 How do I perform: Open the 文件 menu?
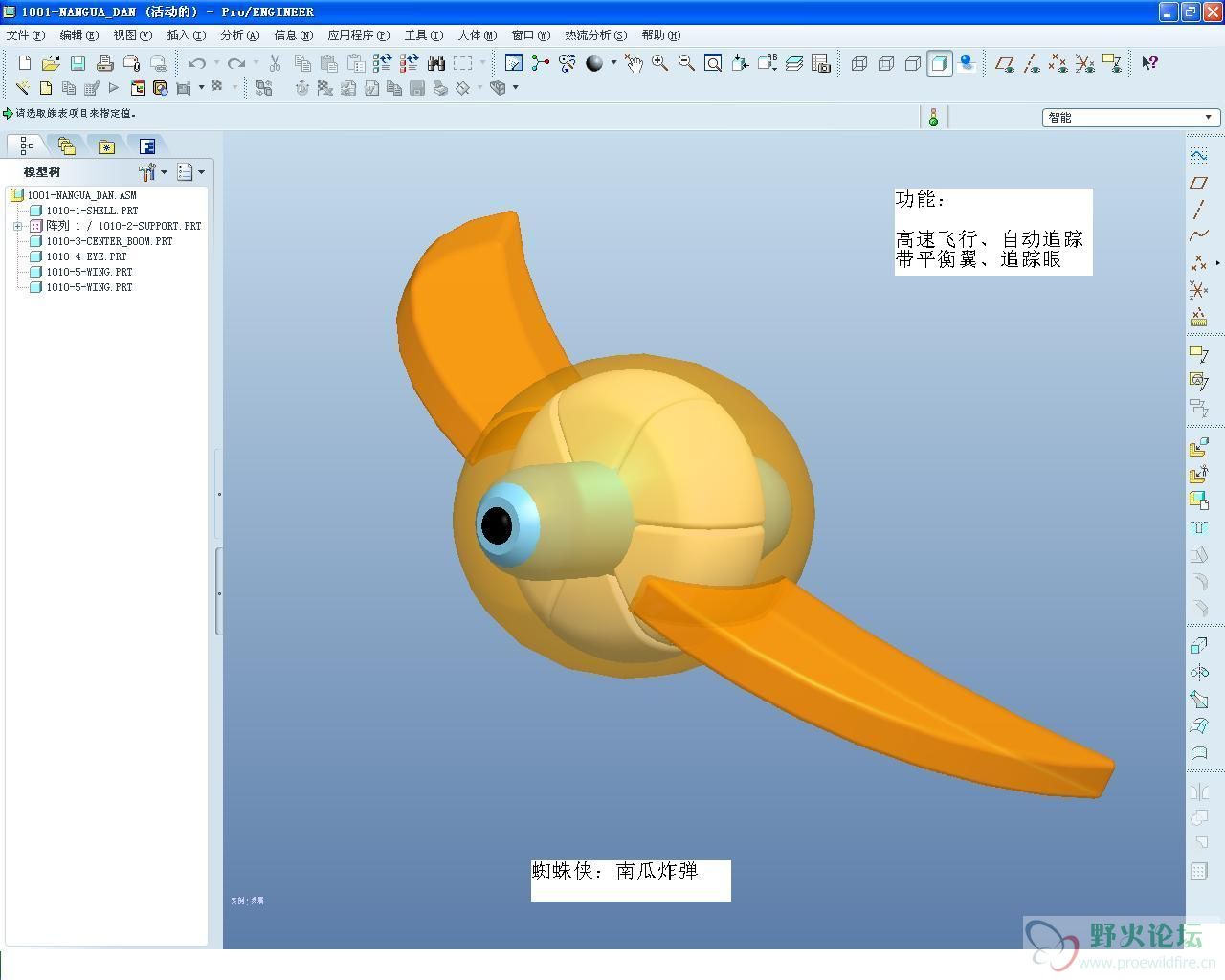tap(26, 35)
